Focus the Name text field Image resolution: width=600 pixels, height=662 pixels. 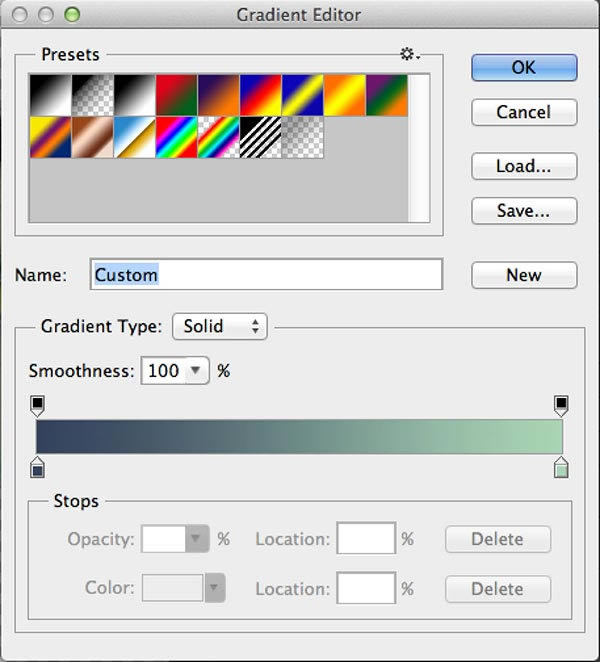click(266, 274)
